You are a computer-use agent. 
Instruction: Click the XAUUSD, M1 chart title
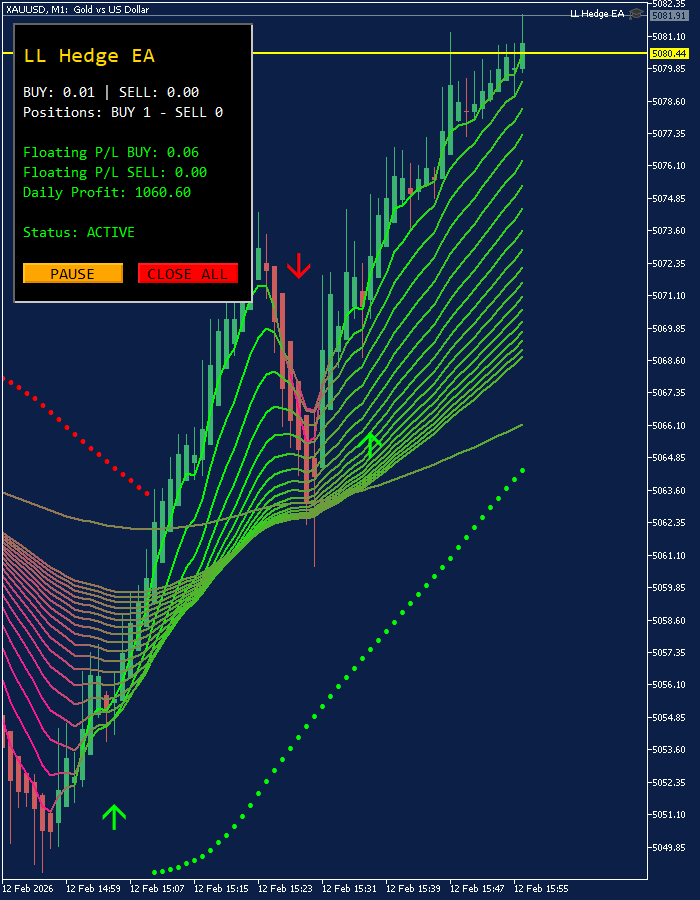(x=77, y=10)
